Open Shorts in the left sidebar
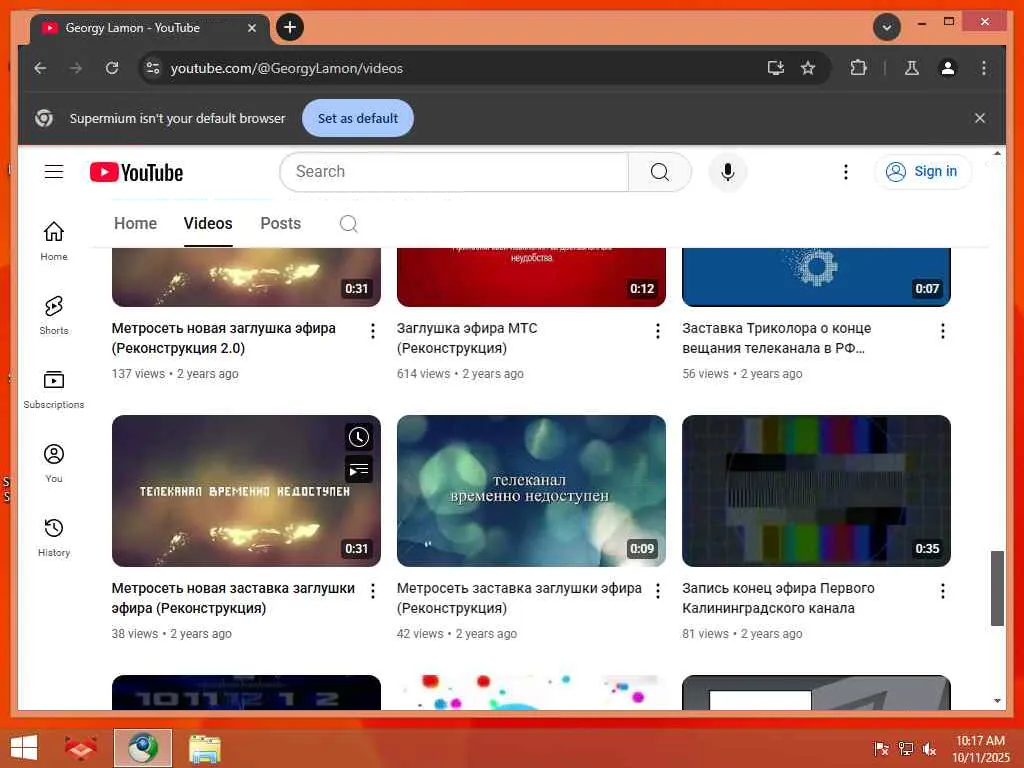Screen dimensions: 1024x768 click(x=54, y=315)
